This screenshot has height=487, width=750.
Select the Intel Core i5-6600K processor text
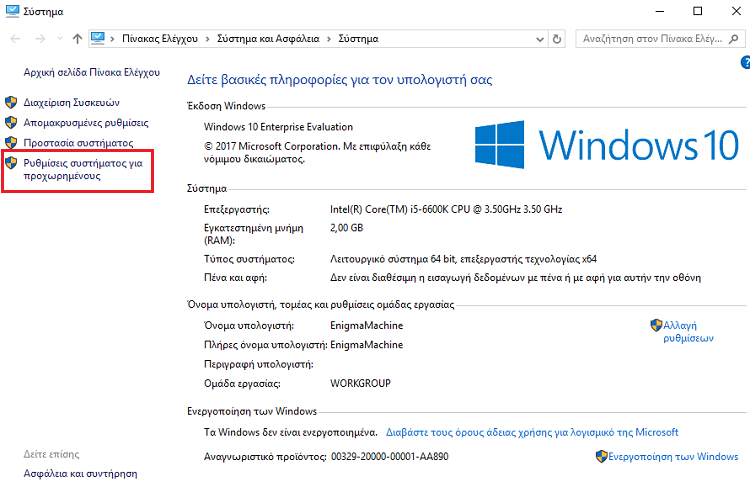tap(446, 210)
